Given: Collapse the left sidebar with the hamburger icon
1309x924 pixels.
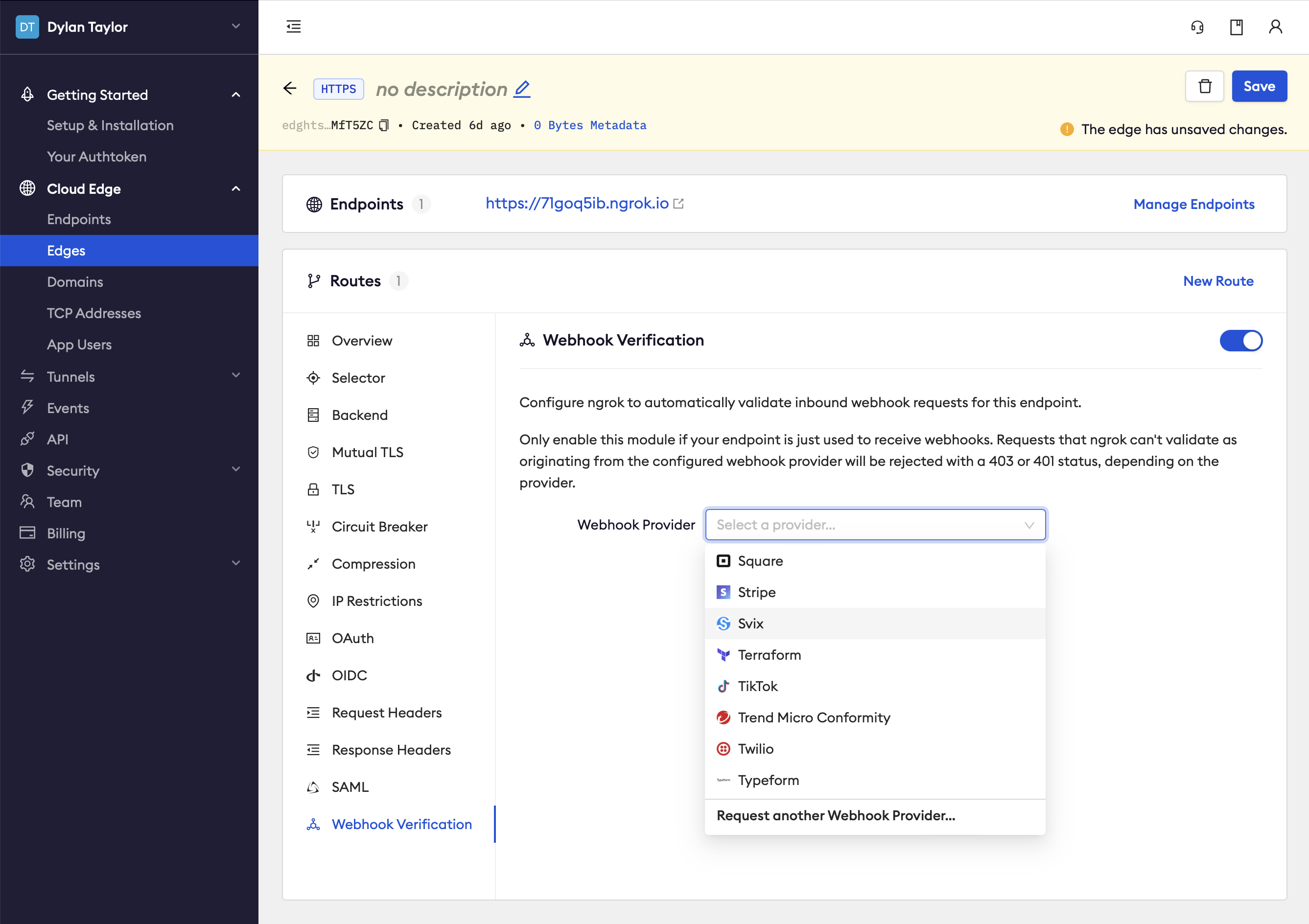Looking at the screenshot, I should click(x=293, y=27).
